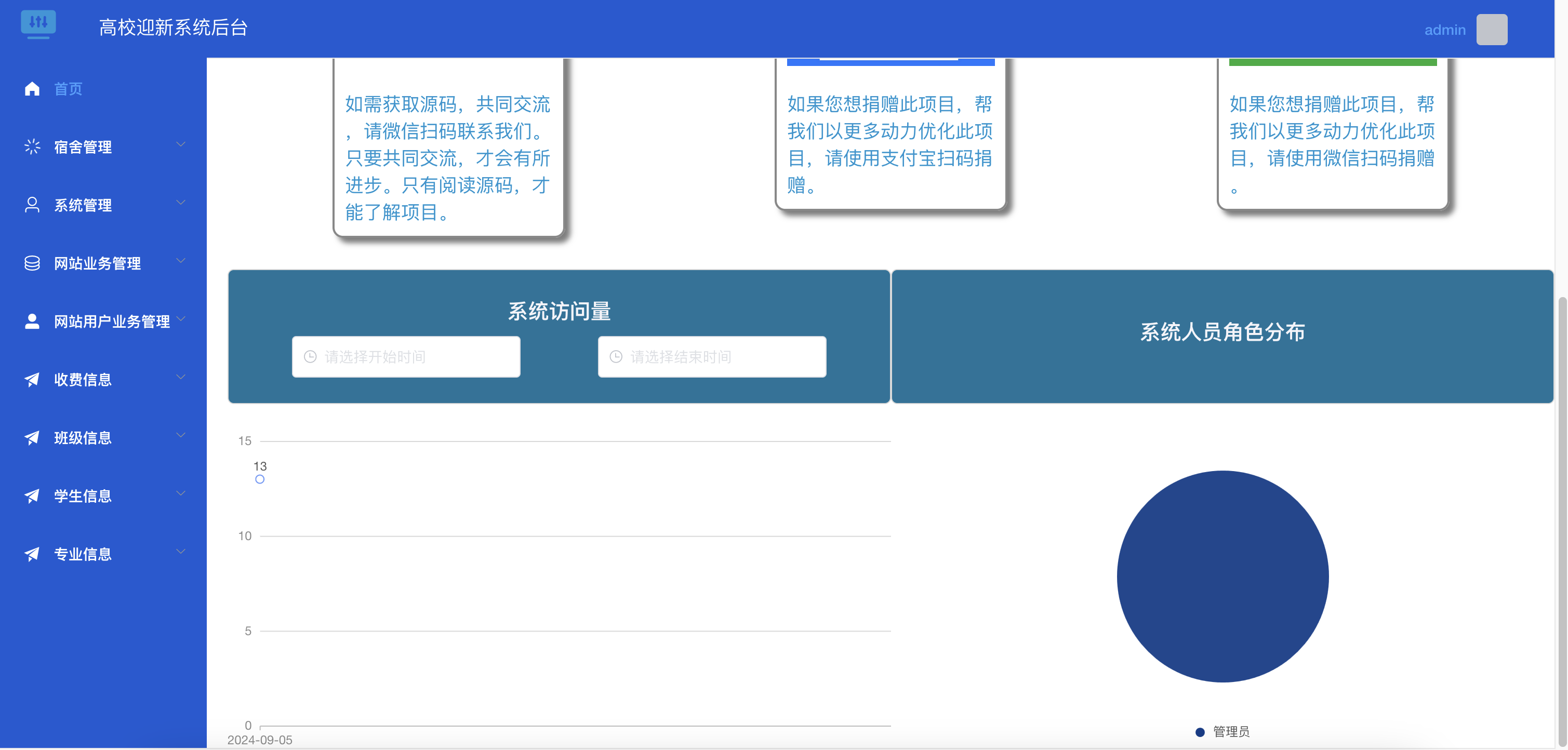This screenshot has height=750, width=1568.
Task: Click the system logo icon in header
Action: coord(38,24)
